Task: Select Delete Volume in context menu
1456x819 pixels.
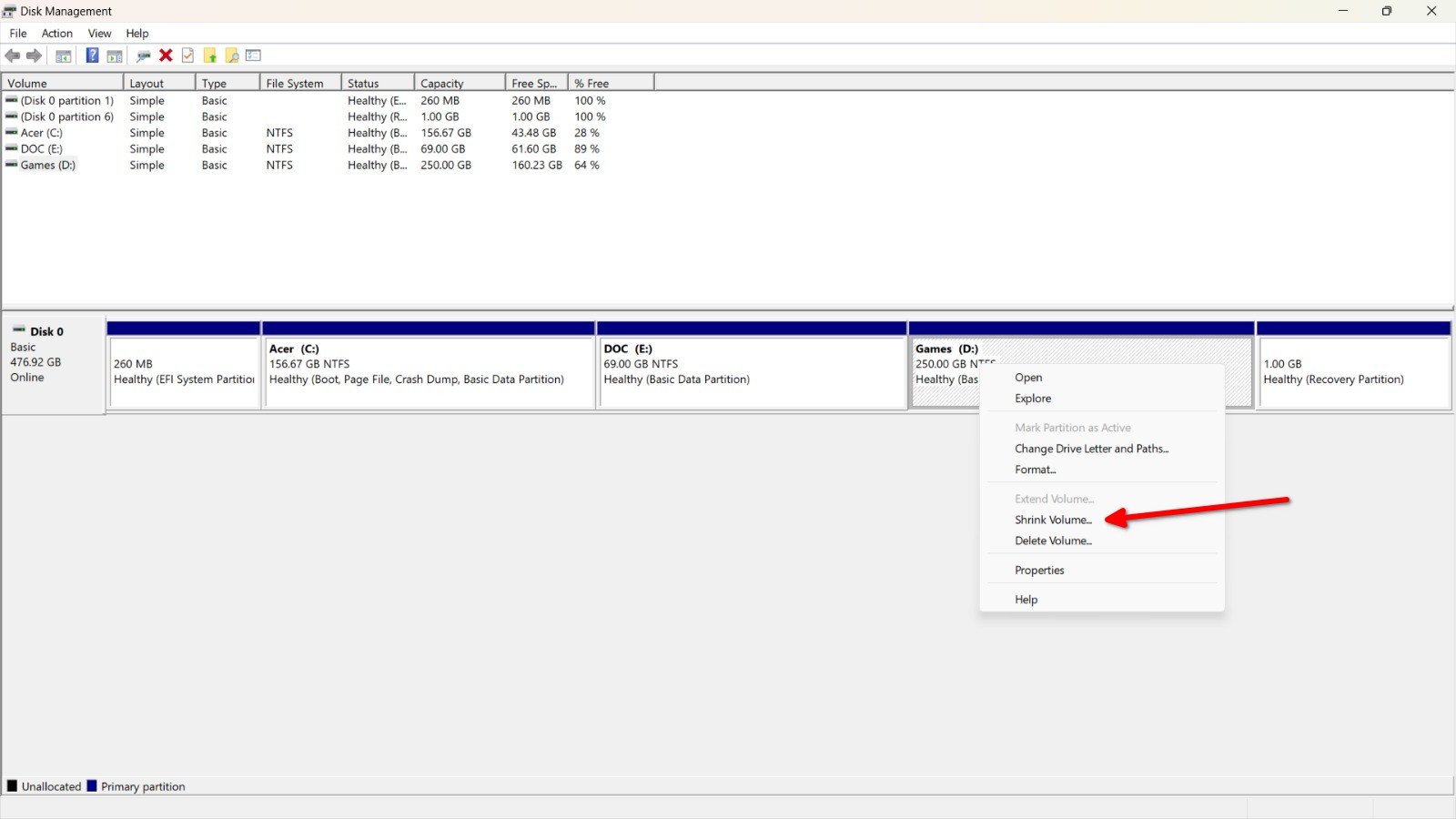Action: pos(1053,541)
